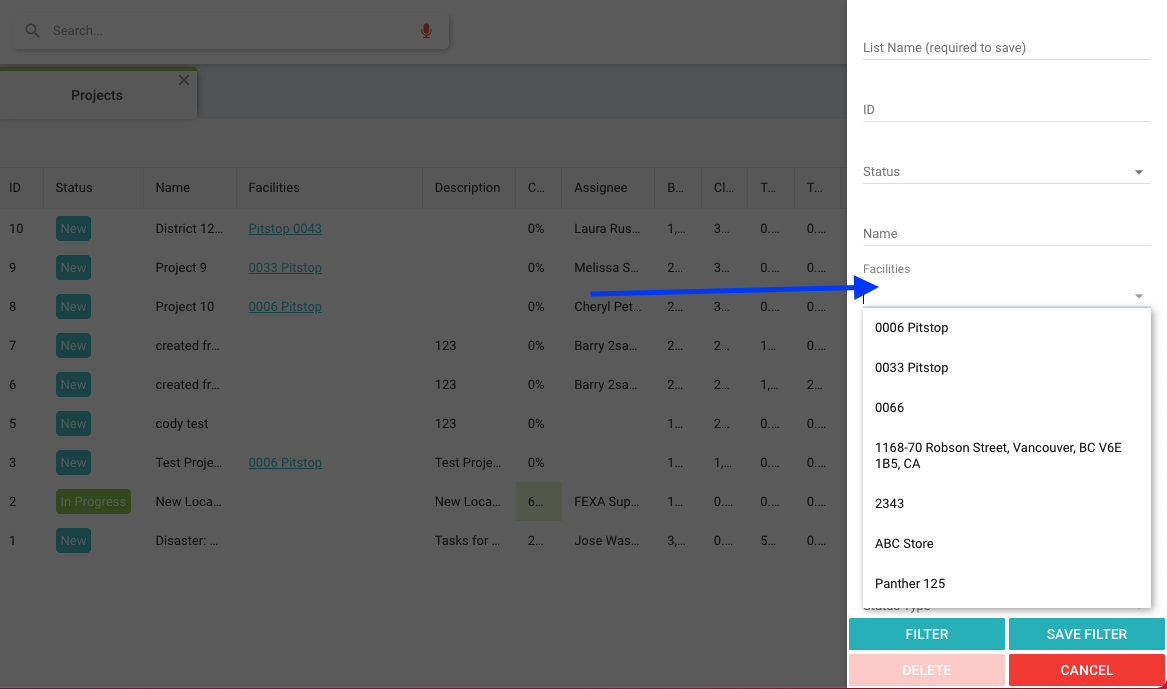Expand the Status dropdown arrow
Image resolution: width=1167 pixels, height=689 pixels.
pyautogui.click(x=1138, y=173)
